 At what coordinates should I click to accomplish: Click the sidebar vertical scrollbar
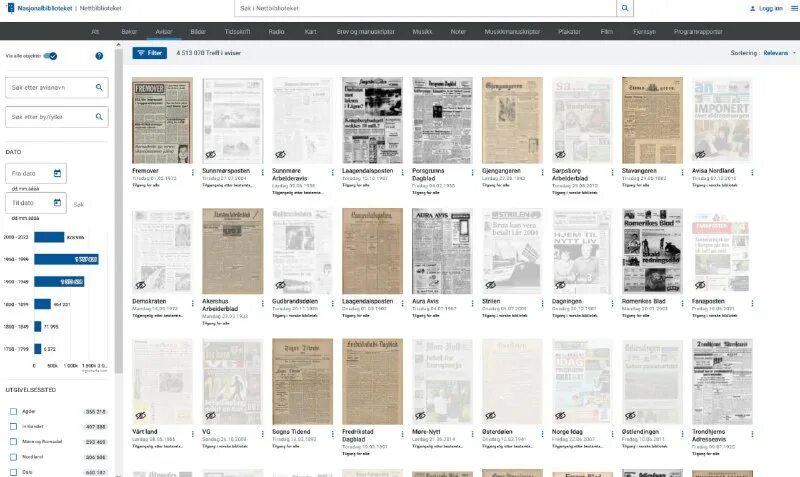[118, 212]
